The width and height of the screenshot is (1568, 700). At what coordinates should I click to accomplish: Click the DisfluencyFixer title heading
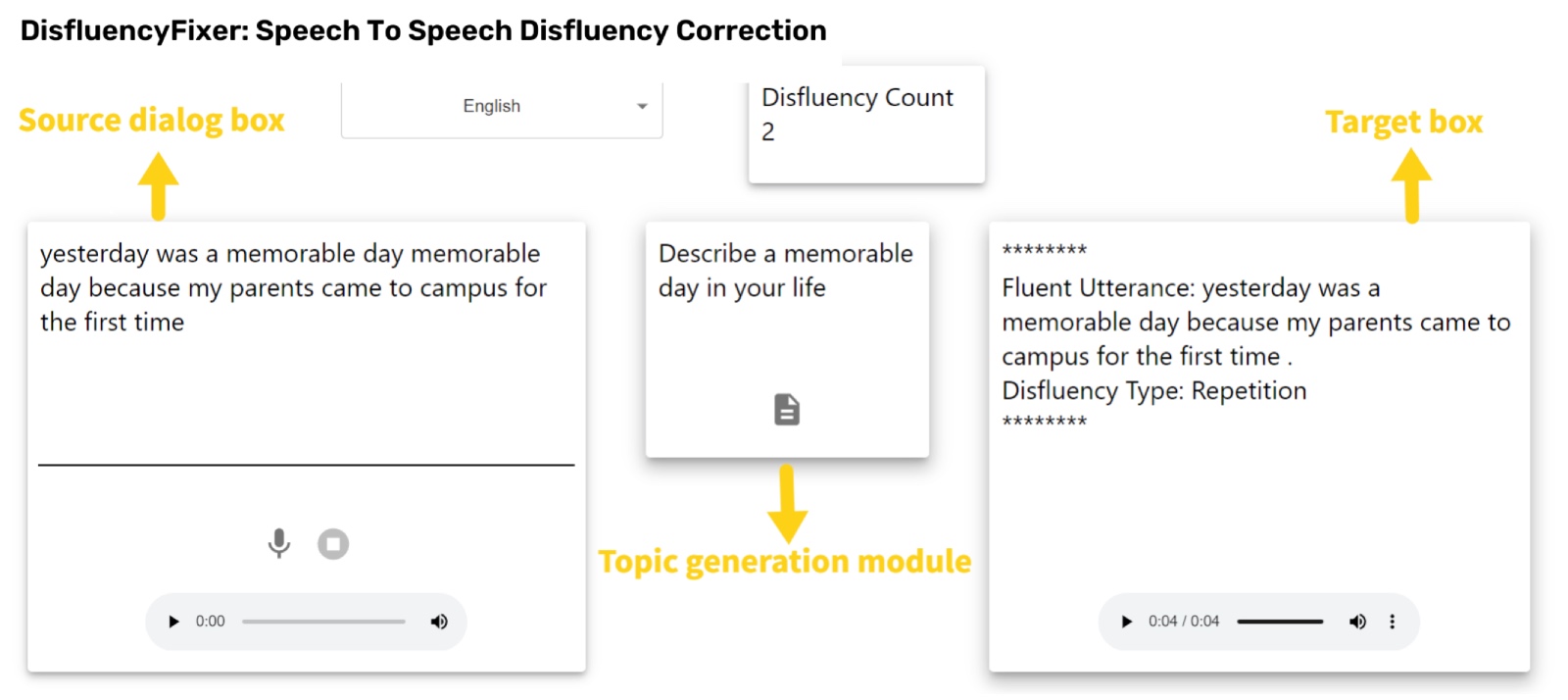point(423,30)
